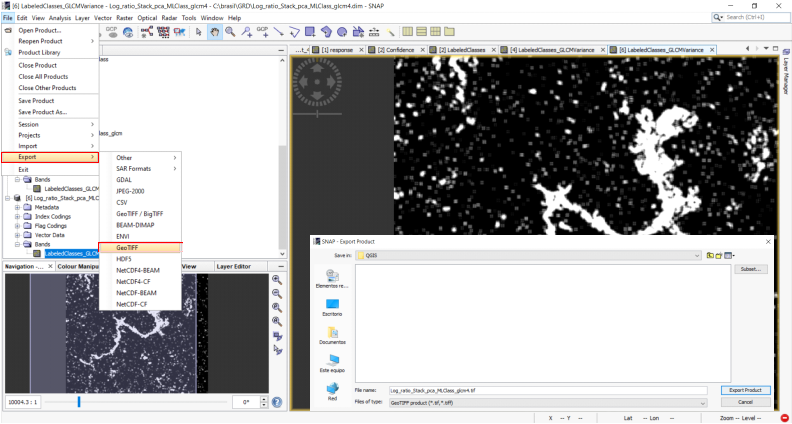Image resolution: width=792 pixels, height=424 pixels.
Task: Expand the Vector Data tree node
Action: pyautogui.click(x=18, y=234)
